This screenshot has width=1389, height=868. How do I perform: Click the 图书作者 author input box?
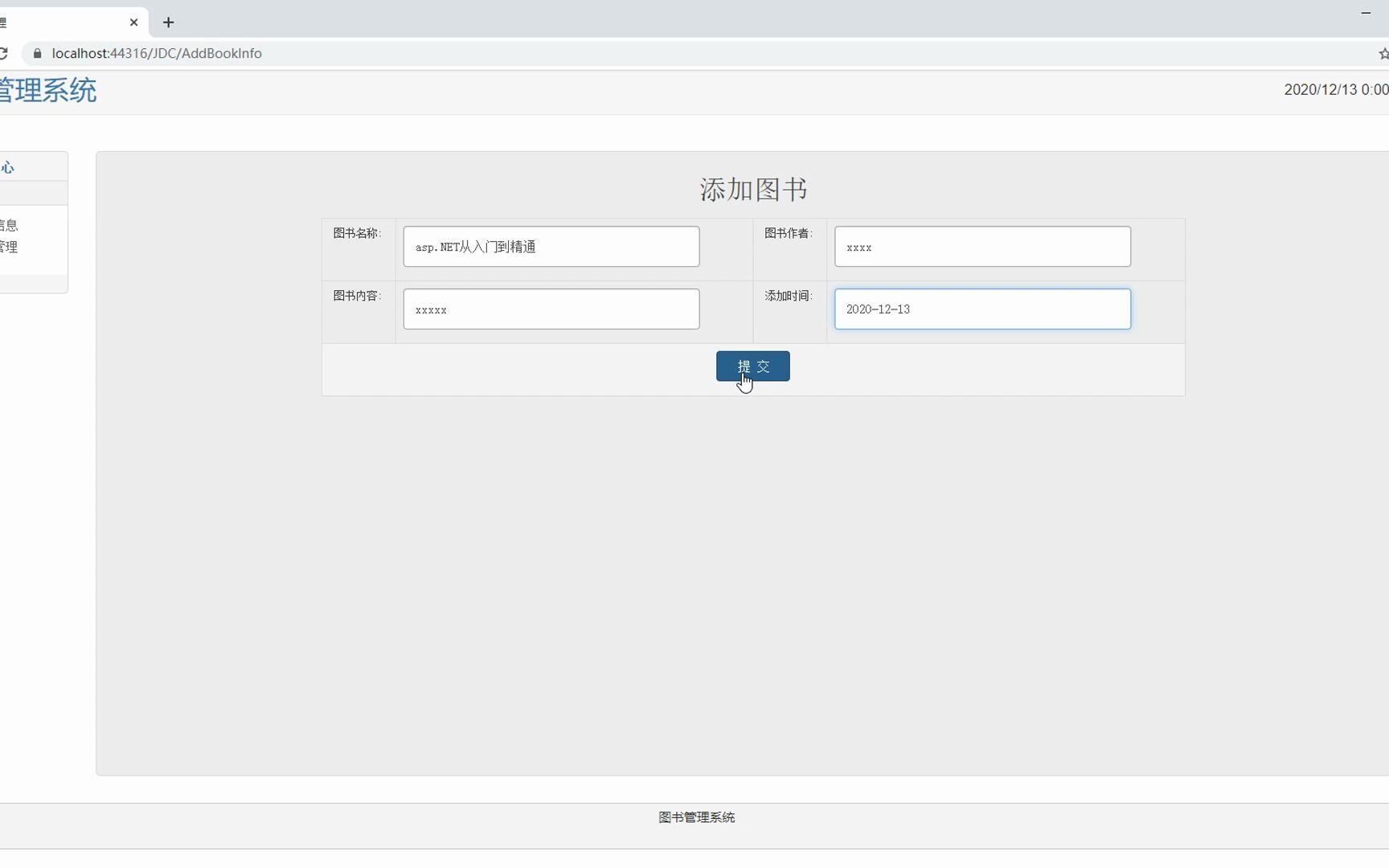[982, 247]
